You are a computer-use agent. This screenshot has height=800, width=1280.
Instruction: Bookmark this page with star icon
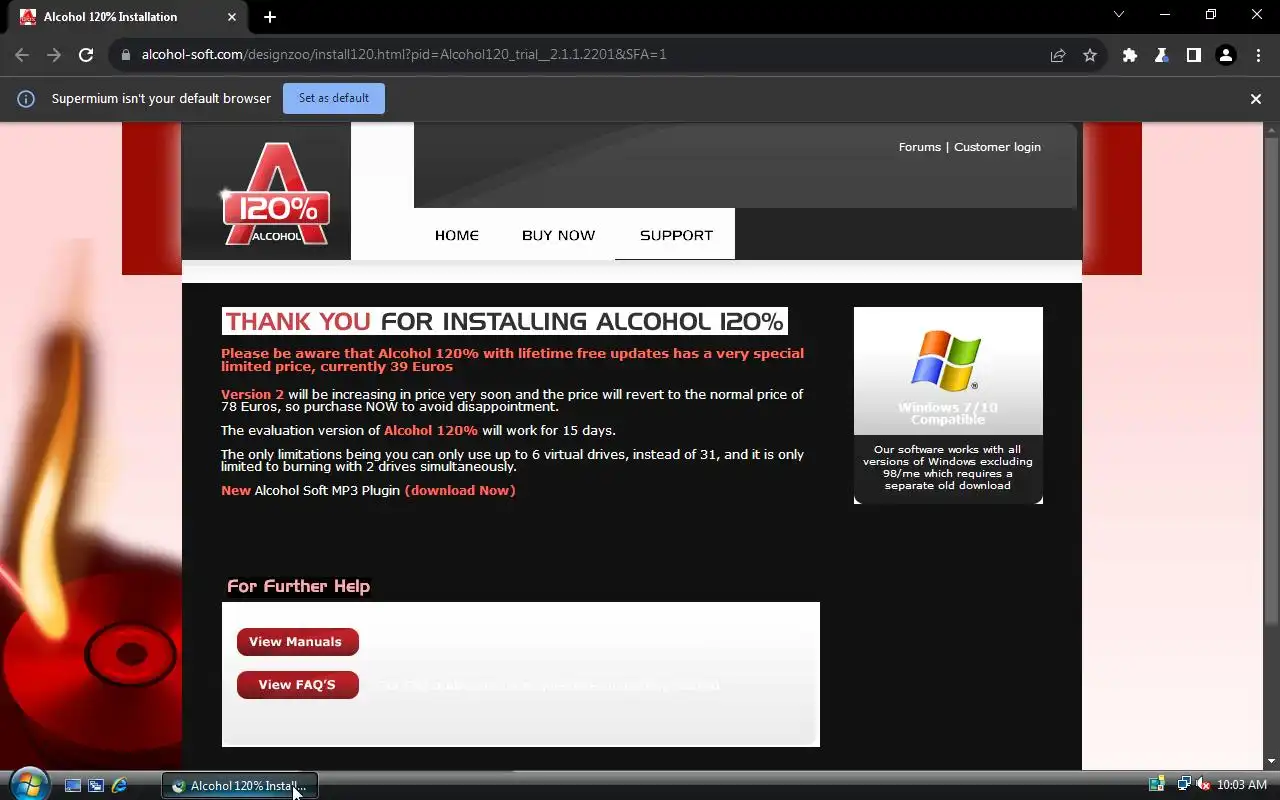pyautogui.click(x=1090, y=55)
